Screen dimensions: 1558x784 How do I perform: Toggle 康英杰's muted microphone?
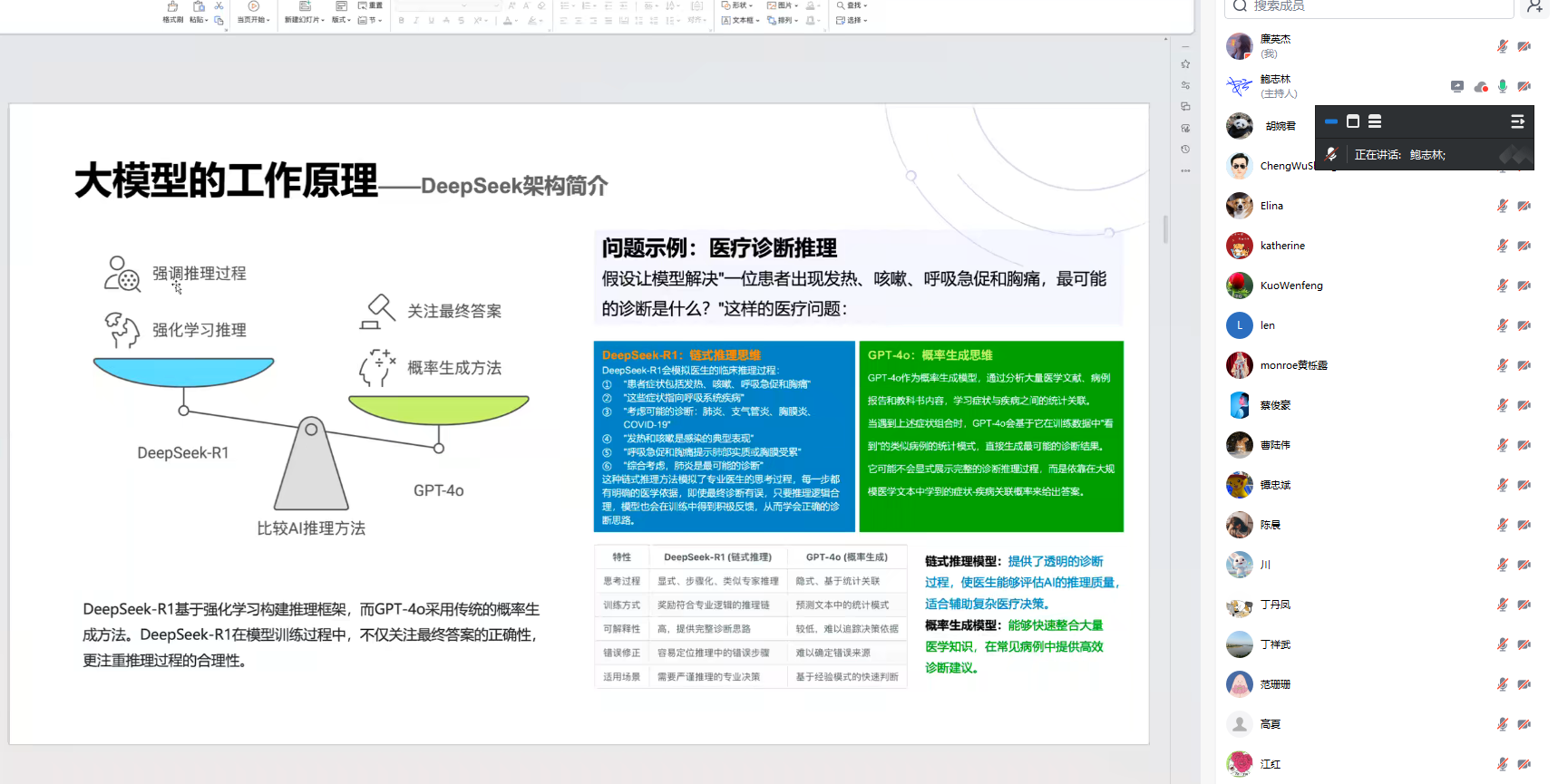pyautogui.click(x=1502, y=46)
